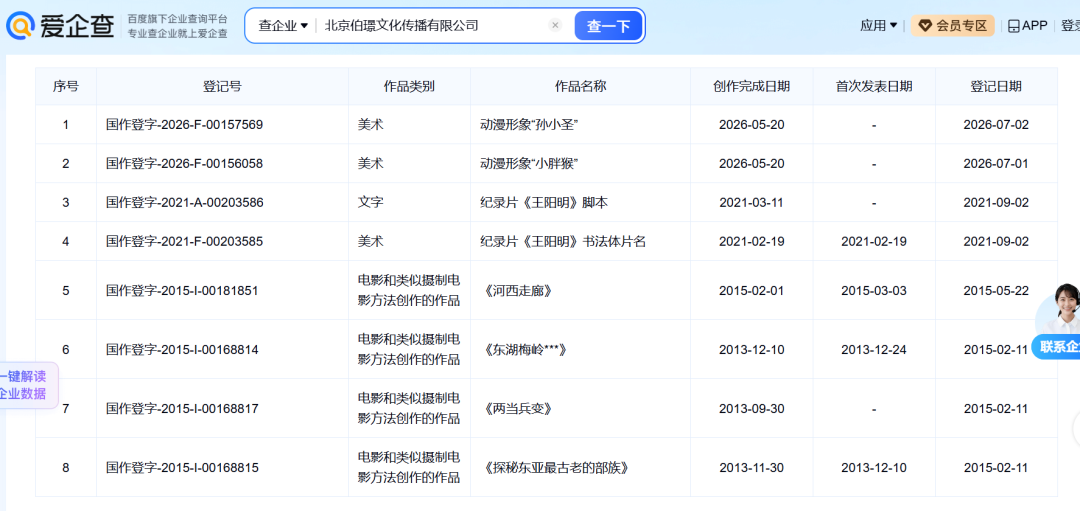
Task: Select registration 国作登字-2015-I-00181851
Action: point(182,290)
